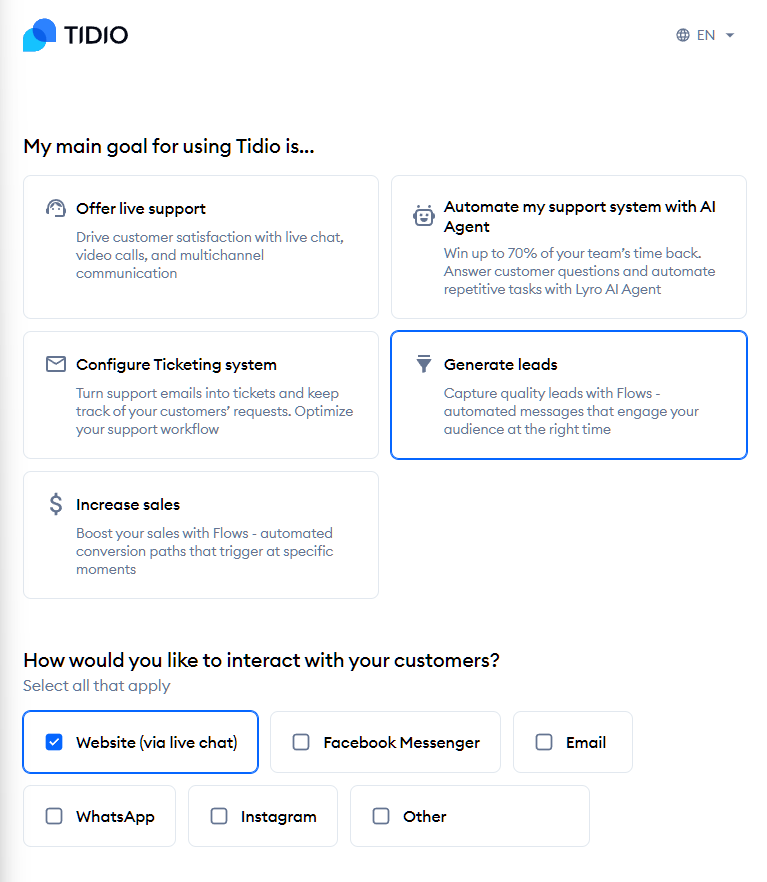This screenshot has width=767, height=882.
Task: Enable the Email option
Action: coord(543,741)
